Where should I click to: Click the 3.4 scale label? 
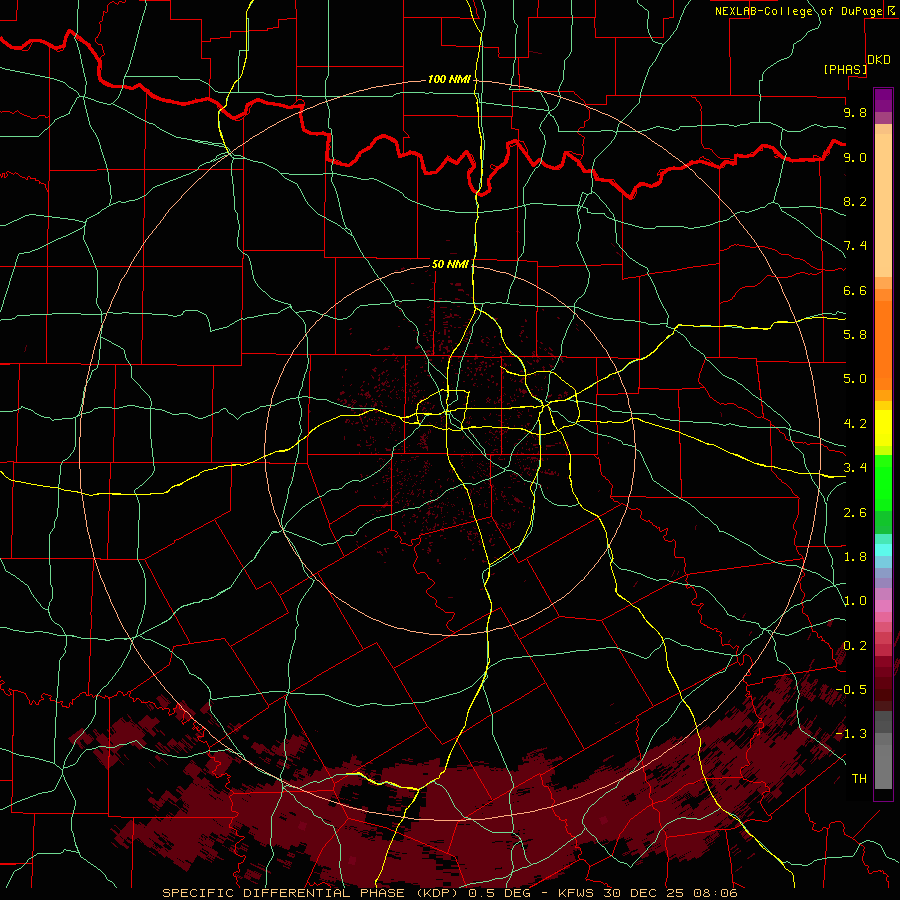point(855,467)
